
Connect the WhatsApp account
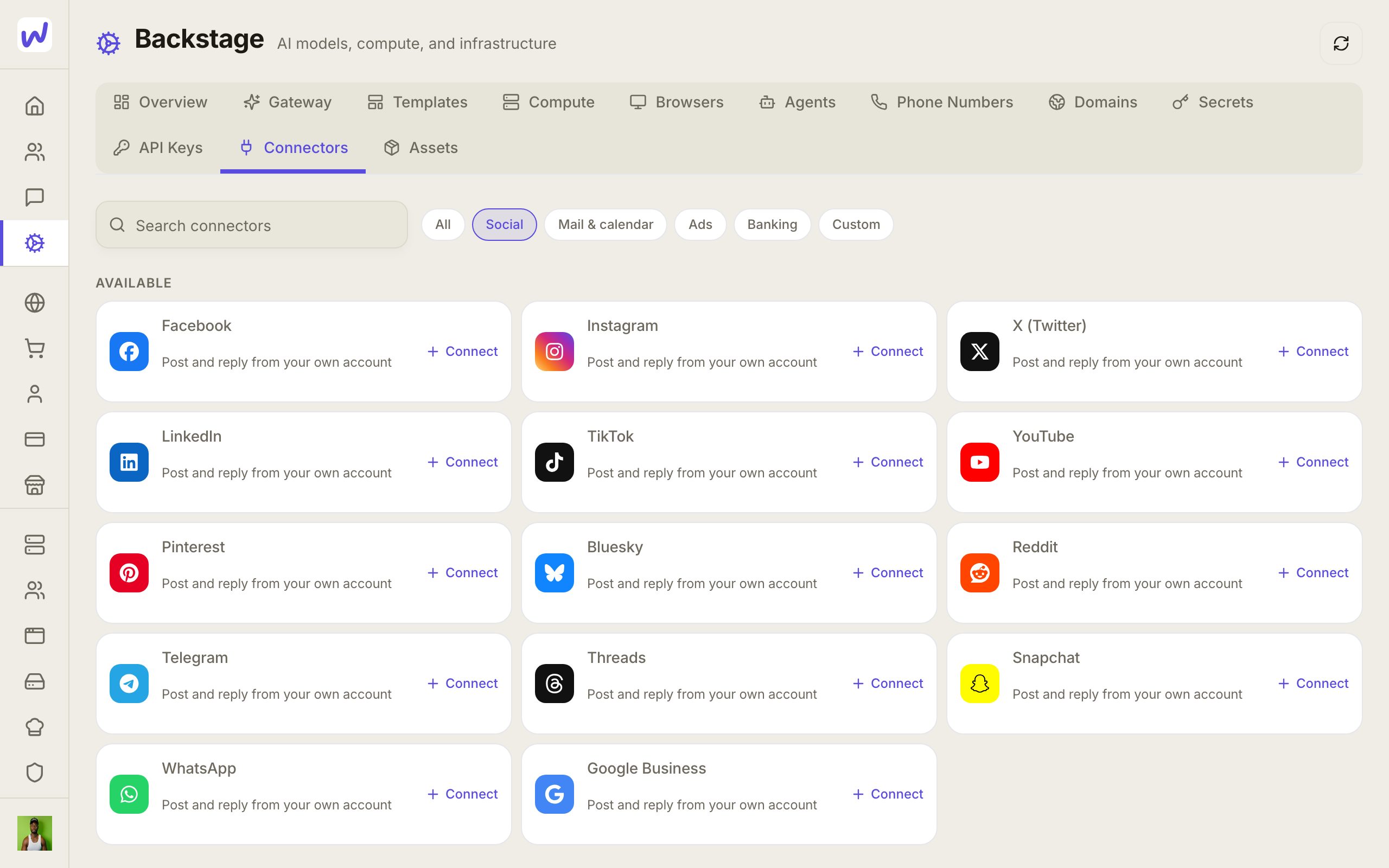[x=463, y=794]
